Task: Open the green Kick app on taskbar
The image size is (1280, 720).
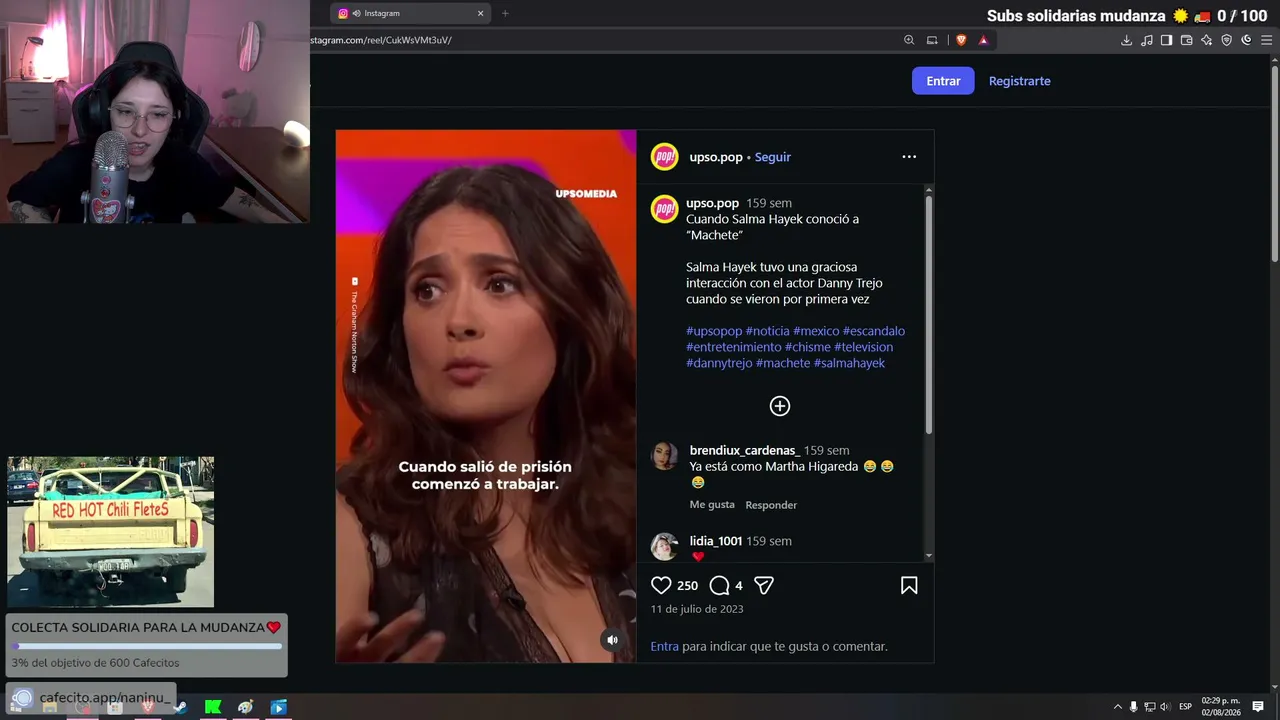Action: coord(213,707)
